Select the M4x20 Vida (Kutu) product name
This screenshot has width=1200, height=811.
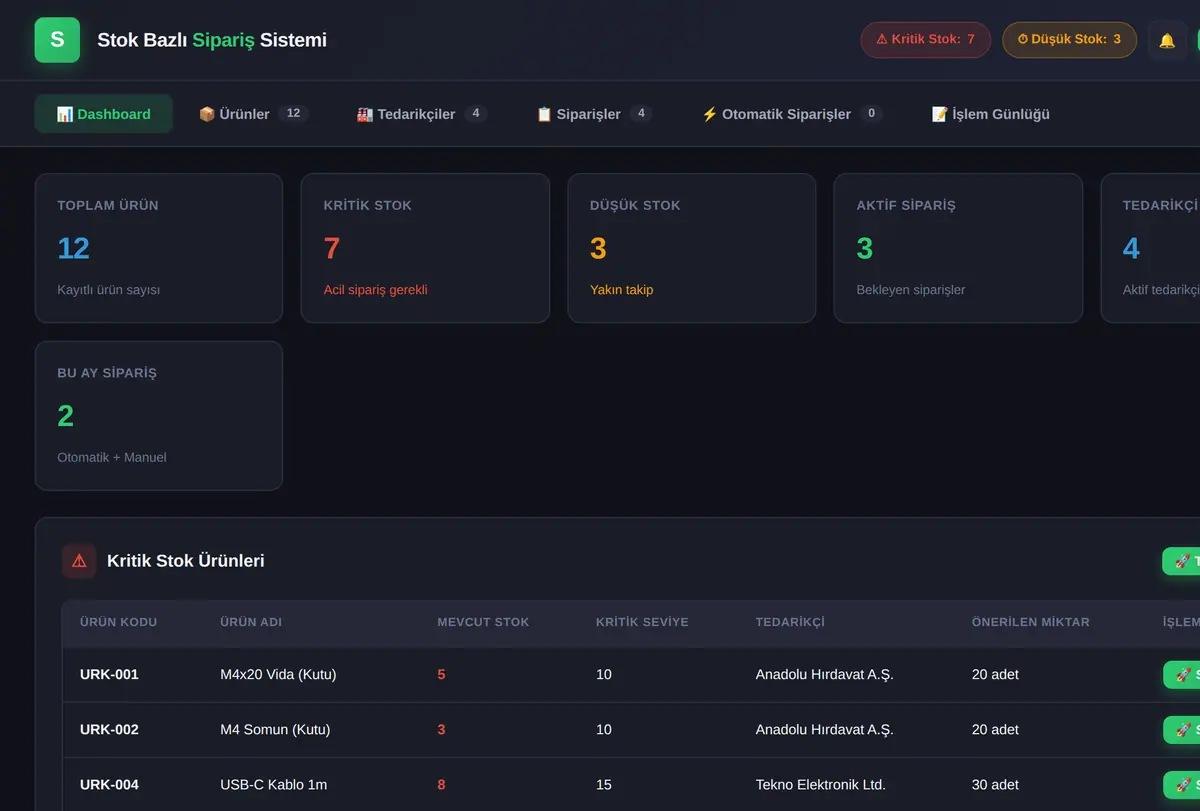pyautogui.click(x=278, y=675)
